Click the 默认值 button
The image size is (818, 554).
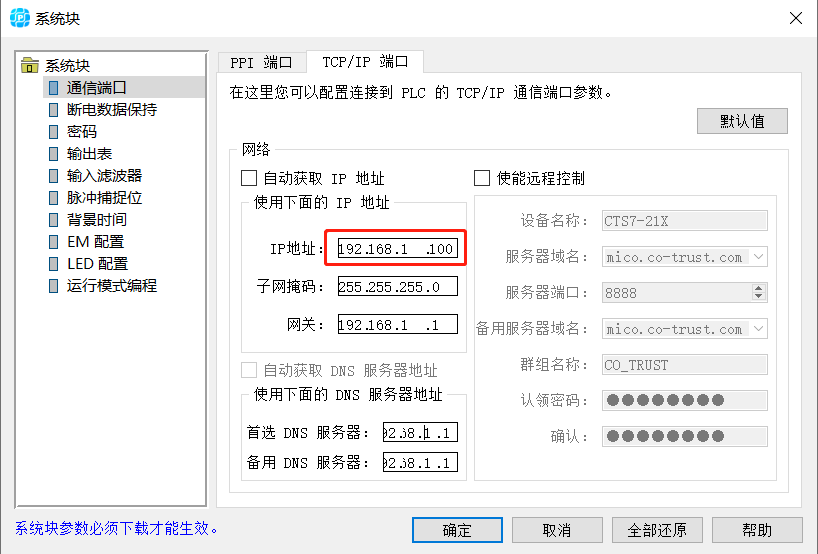[x=742, y=121]
